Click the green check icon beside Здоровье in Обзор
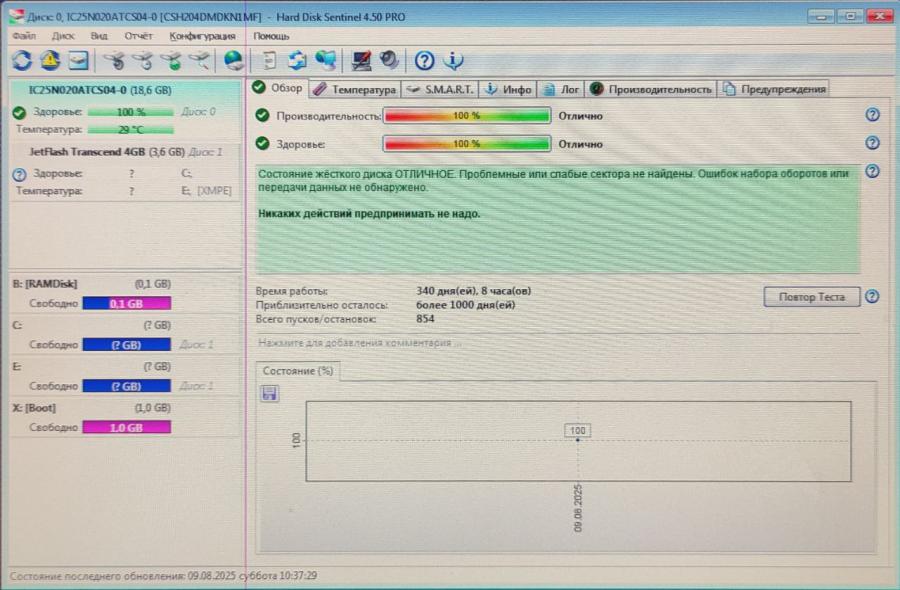The width and height of the screenshot is (900, 590). pyautogui.click(x=262, y=143)
